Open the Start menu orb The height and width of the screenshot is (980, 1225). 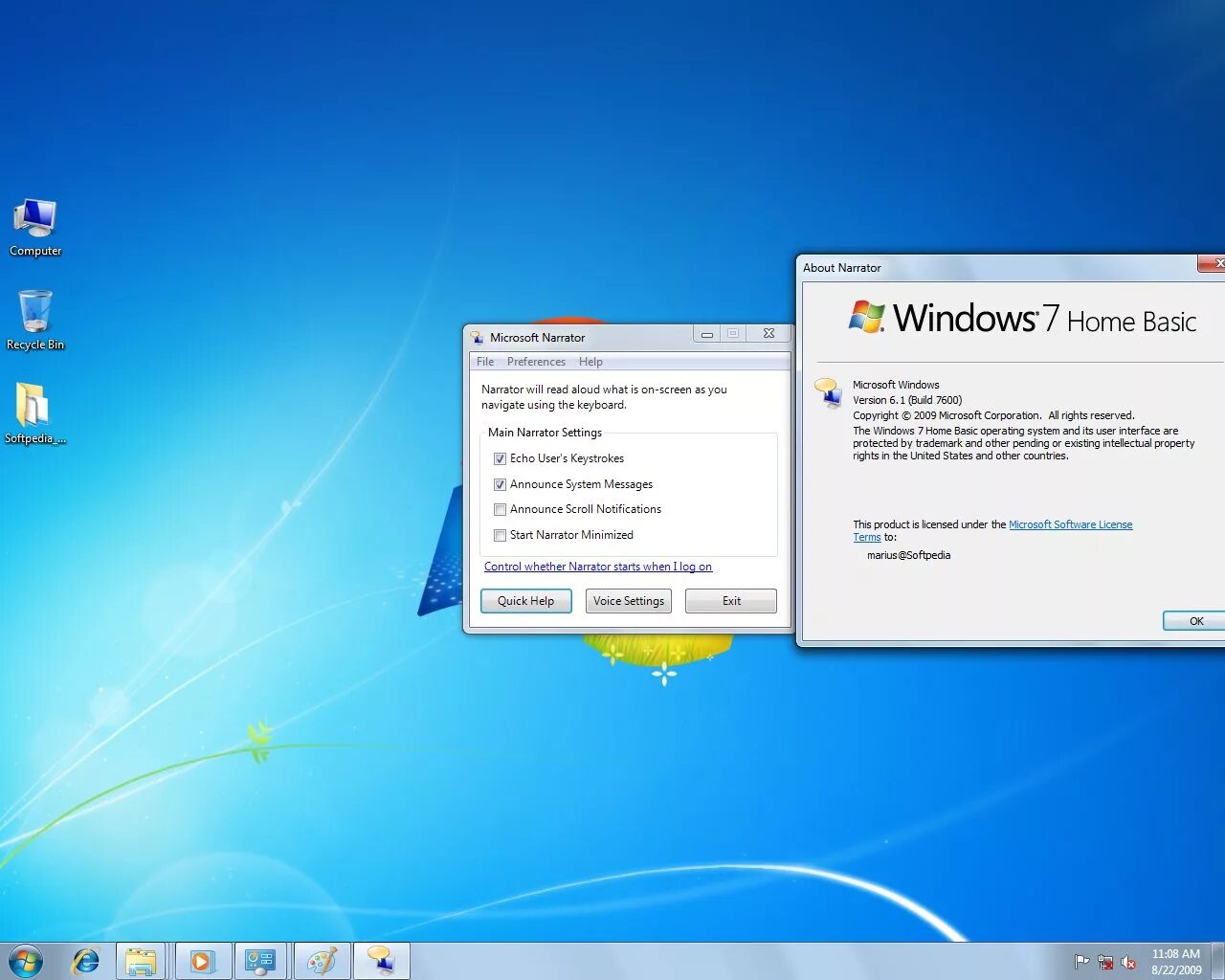click(x=26, y=961)
